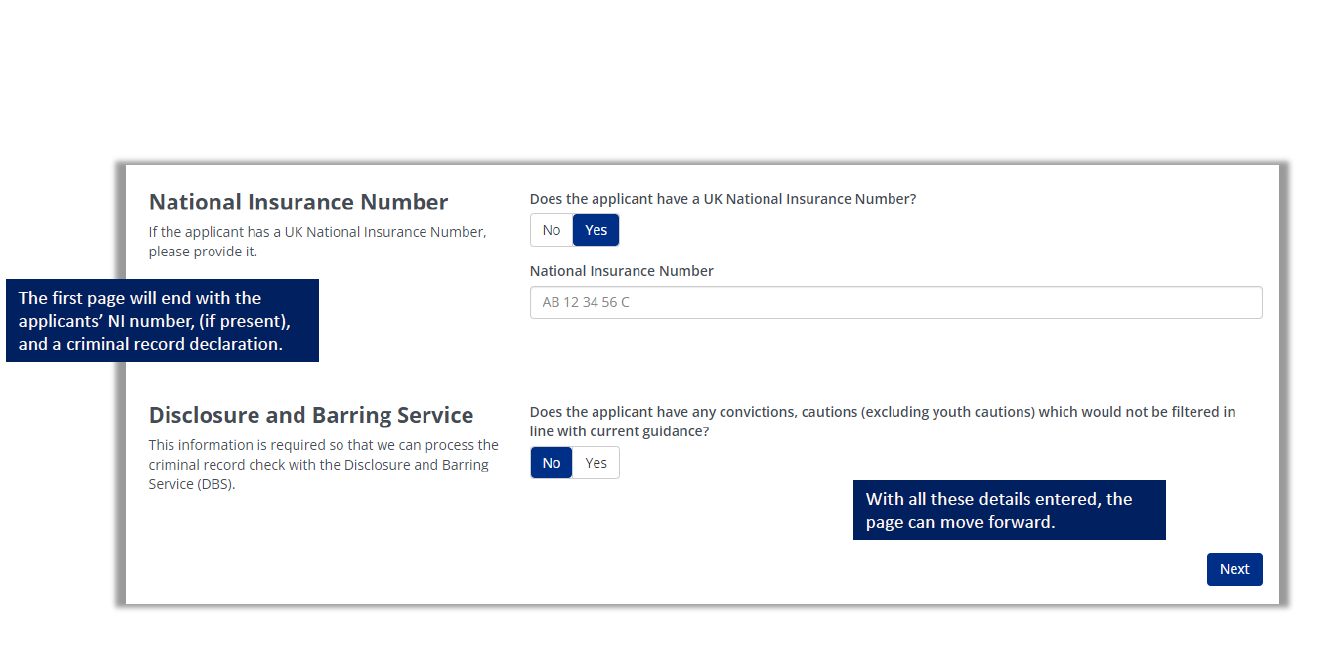This screenshot has height=657, width=1341.
Task: Click the annotation about moving the page forward
Action: click(x=1009, y=510)
